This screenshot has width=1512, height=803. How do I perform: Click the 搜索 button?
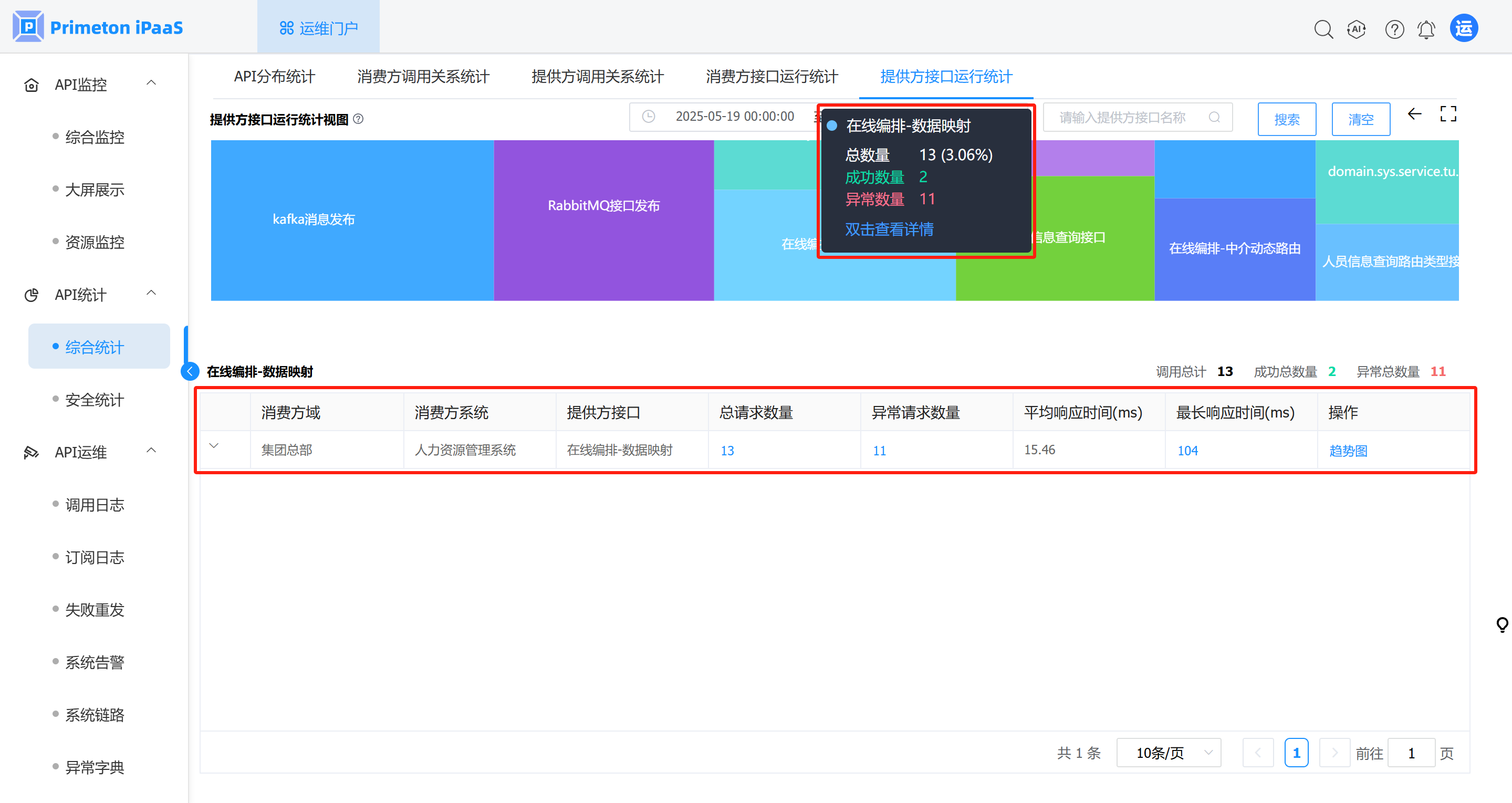[x=1287, y=119]
